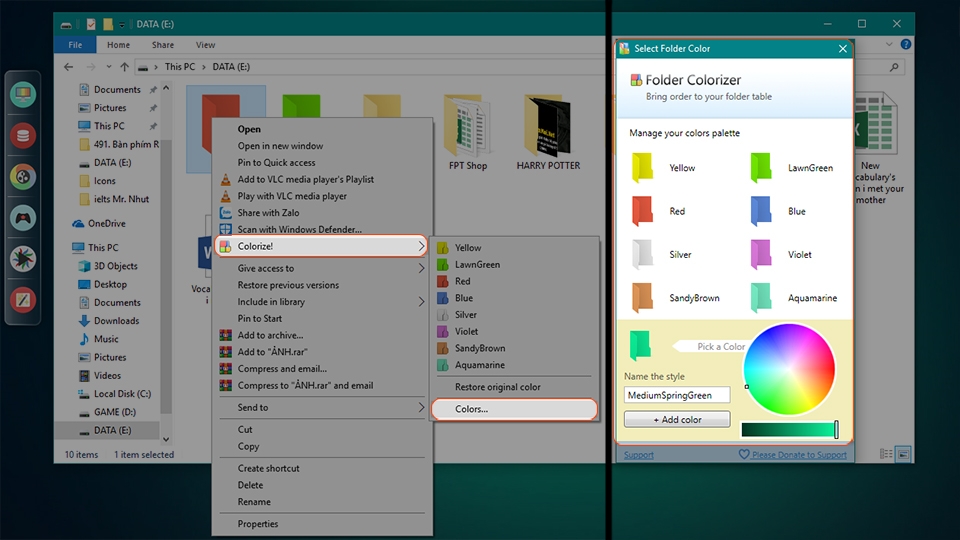The image size is (960, 540).
Task: Expand the Include in library submenu
Action: pyautogui.click(x=321, y=302)
